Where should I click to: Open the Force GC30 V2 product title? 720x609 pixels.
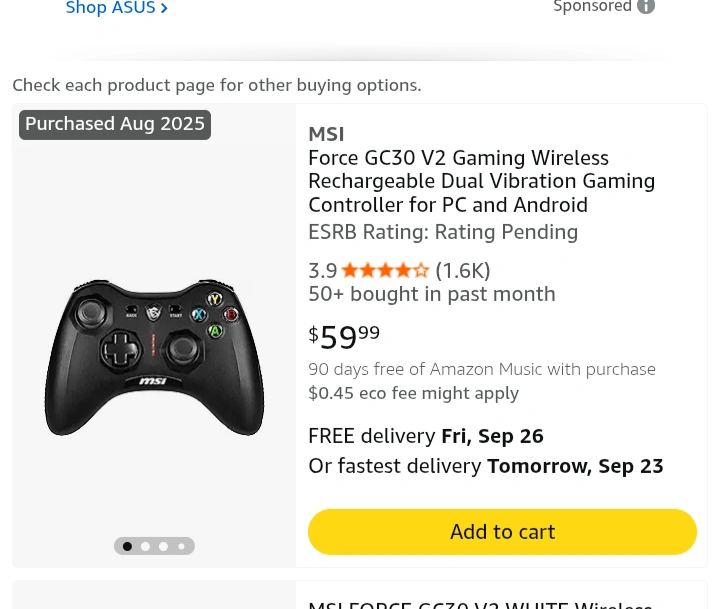[x=481, y=181]
